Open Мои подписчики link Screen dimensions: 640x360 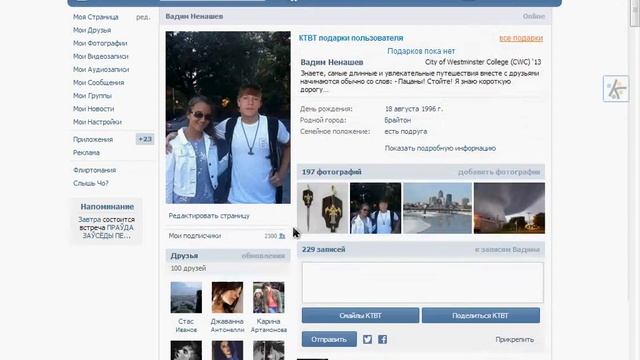(x=195, y=236)
